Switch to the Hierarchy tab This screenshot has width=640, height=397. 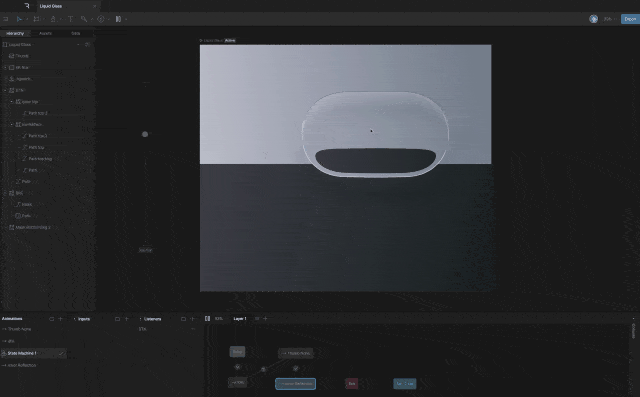[16, 33]
